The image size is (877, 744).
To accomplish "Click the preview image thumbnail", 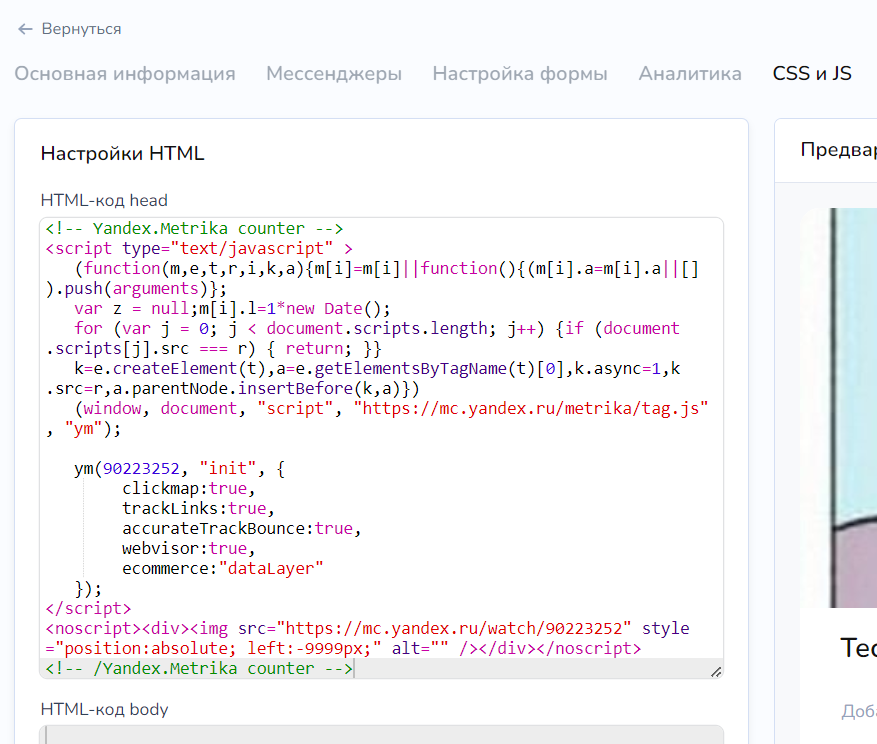I will point(839,408).
